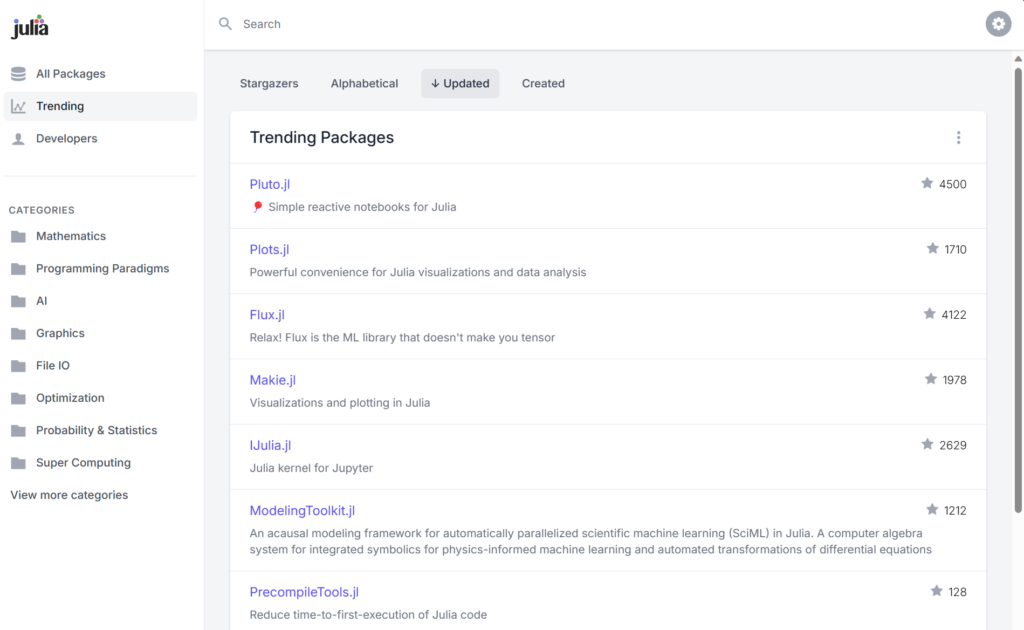The height and width of the screenshot is (630, 1024).
Task: Expand View more categories
Action: coord(69,495)
